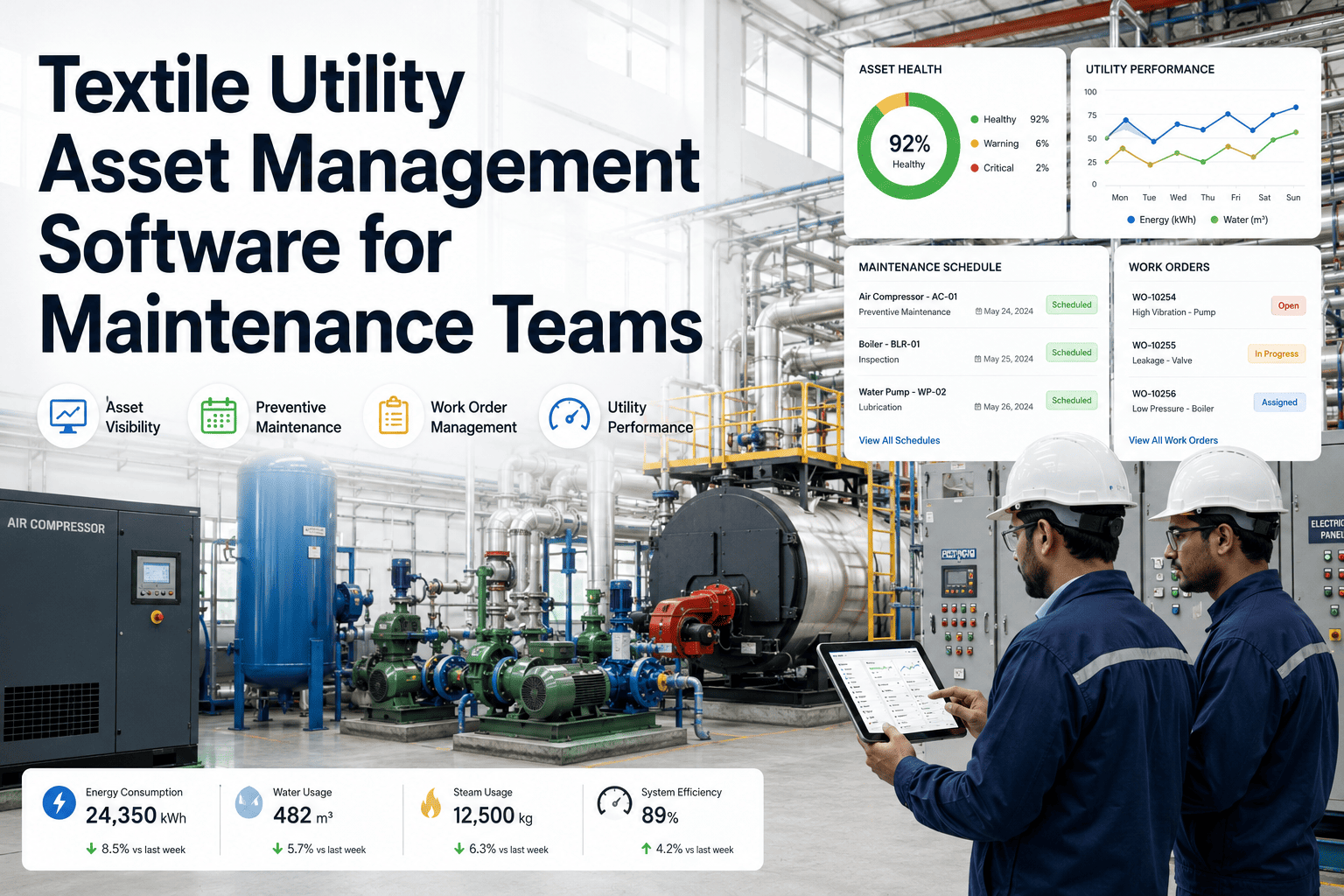Screen dimensions: 1344x896
Task: Click the Assigned badge on WO-10256
Action: point(1279,402)
